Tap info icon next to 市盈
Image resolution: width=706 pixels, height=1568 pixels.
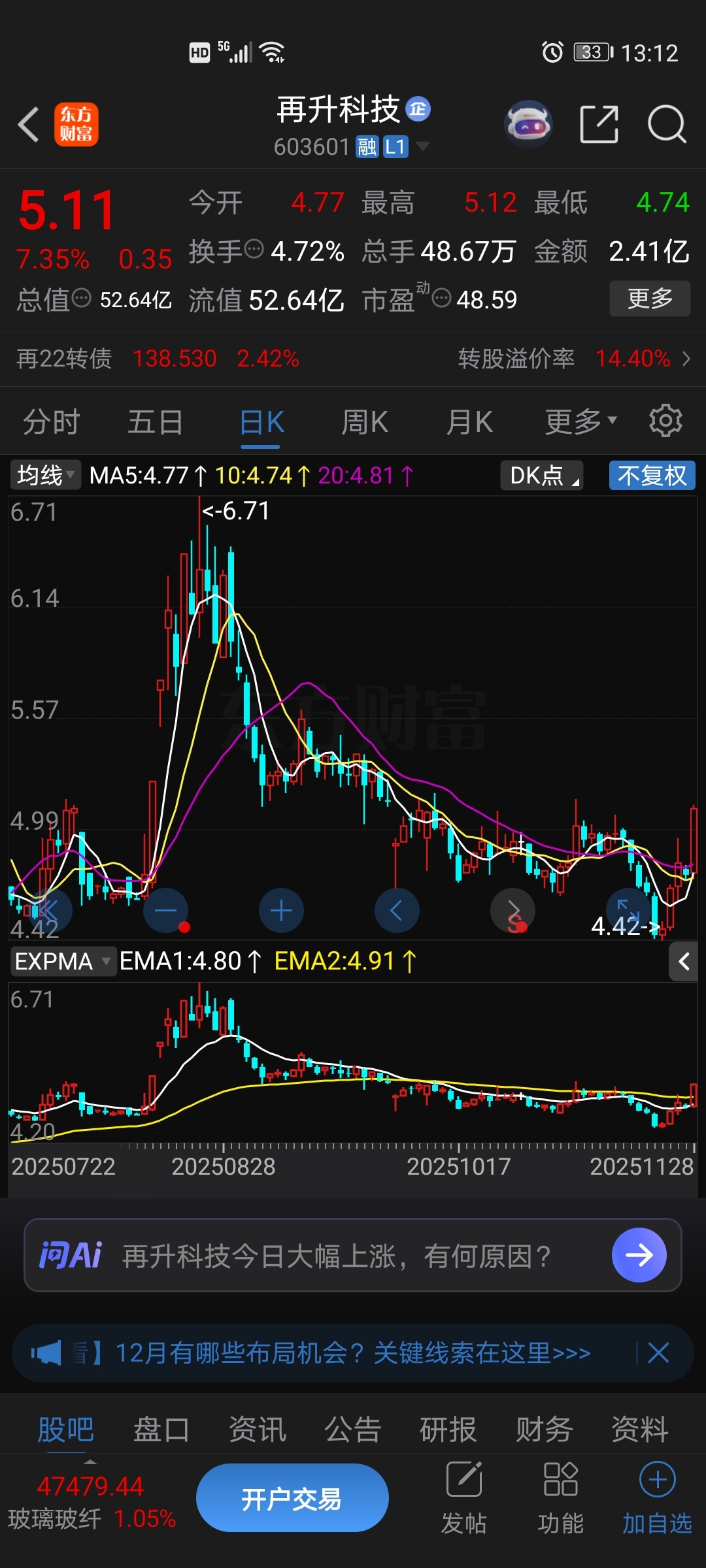coord(442,299)
